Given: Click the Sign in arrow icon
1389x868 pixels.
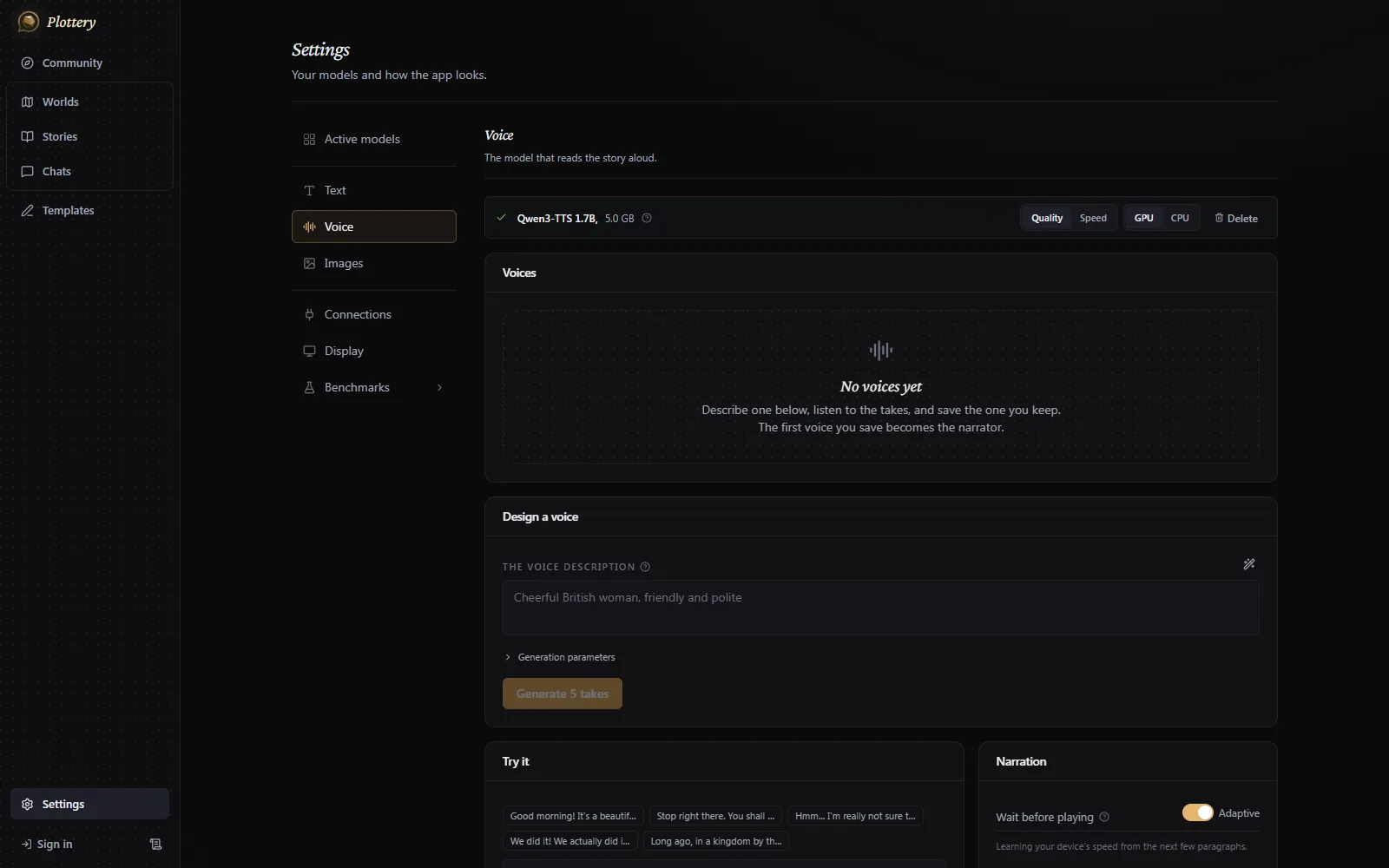Looking at the screenshot, I should [27, 844].
